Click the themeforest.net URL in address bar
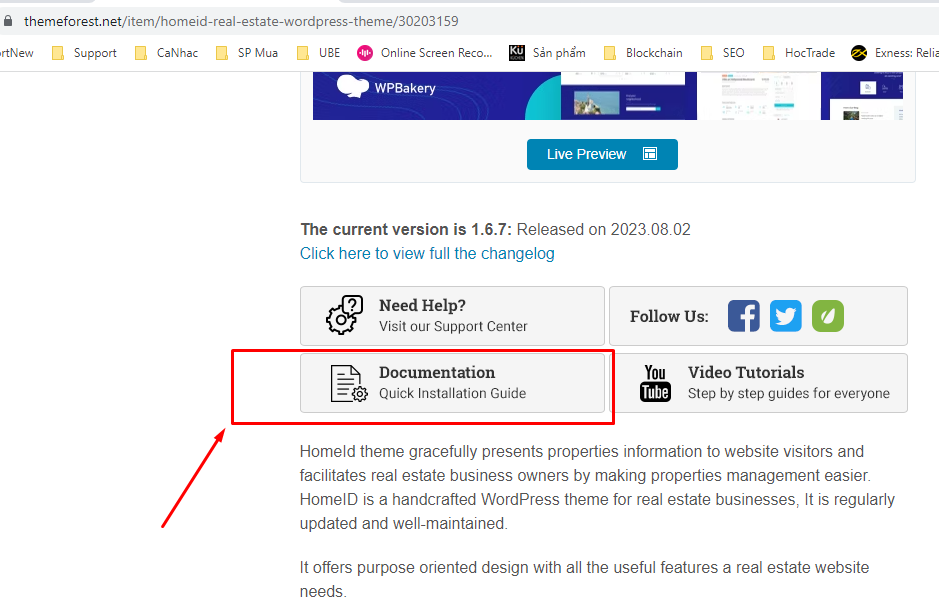939x603 pixels. 241,21
